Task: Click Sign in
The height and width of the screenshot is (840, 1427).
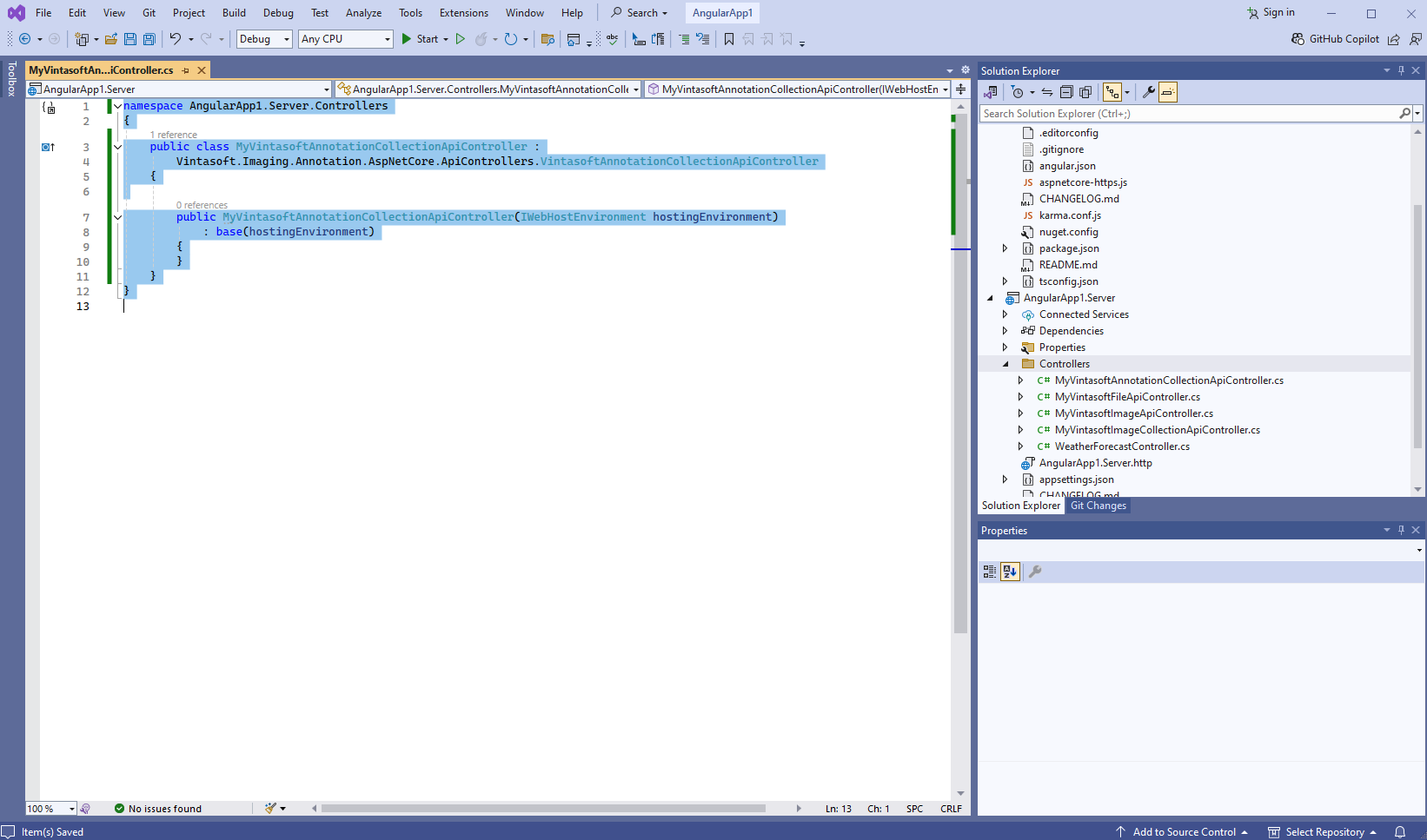Action: [1271, 12]
